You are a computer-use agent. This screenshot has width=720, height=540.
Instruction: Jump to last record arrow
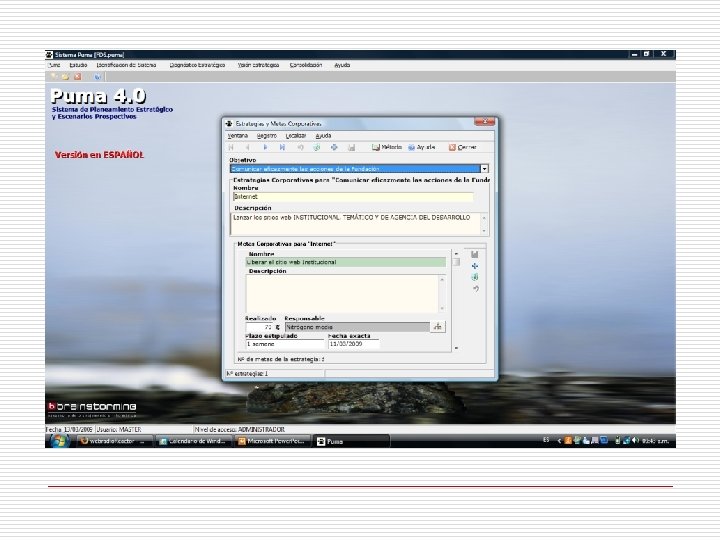(282, 147)
